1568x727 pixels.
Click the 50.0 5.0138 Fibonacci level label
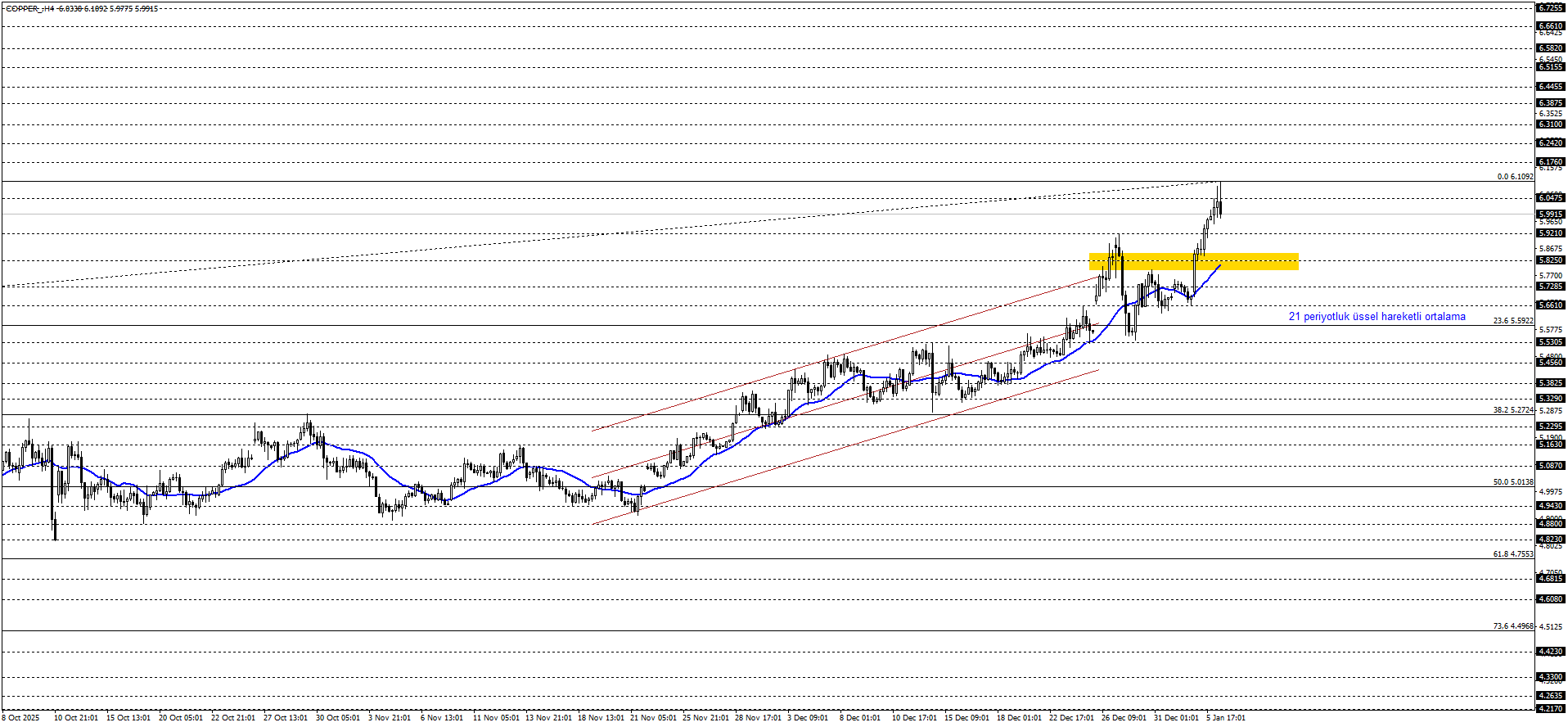coord(1512,482)
